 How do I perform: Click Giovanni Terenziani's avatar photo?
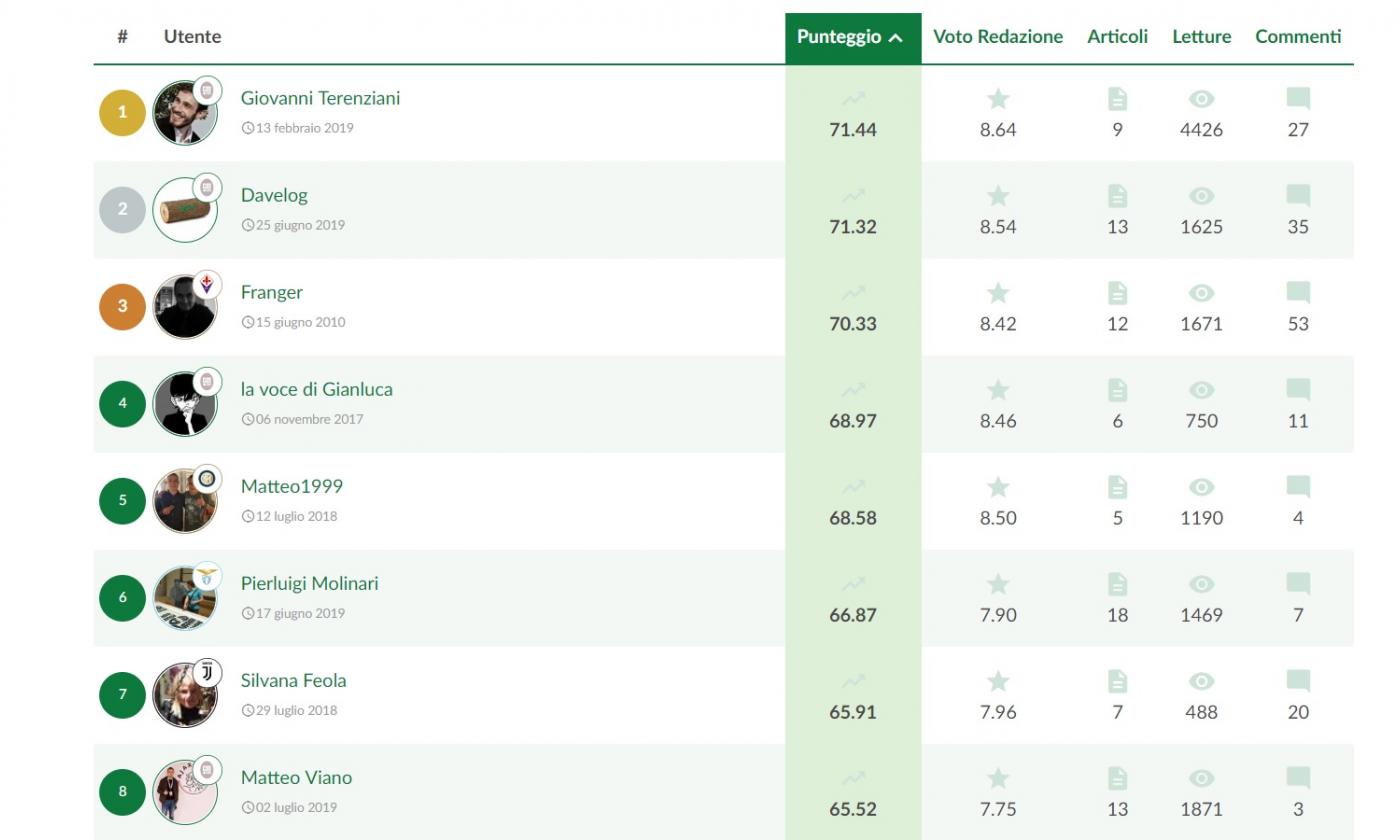pos(185,113)
